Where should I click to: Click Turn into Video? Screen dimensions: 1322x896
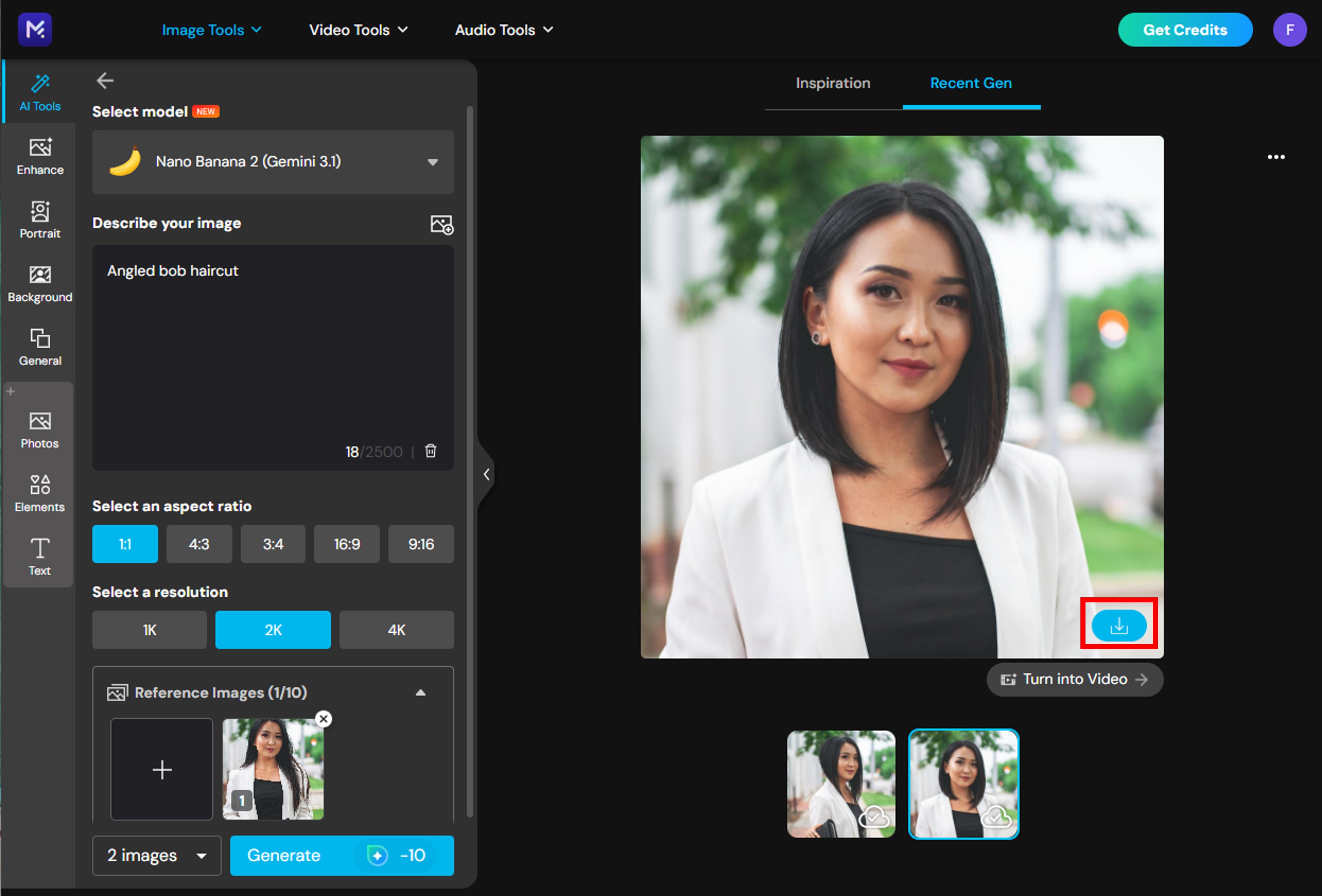(x=1075, y=680)
